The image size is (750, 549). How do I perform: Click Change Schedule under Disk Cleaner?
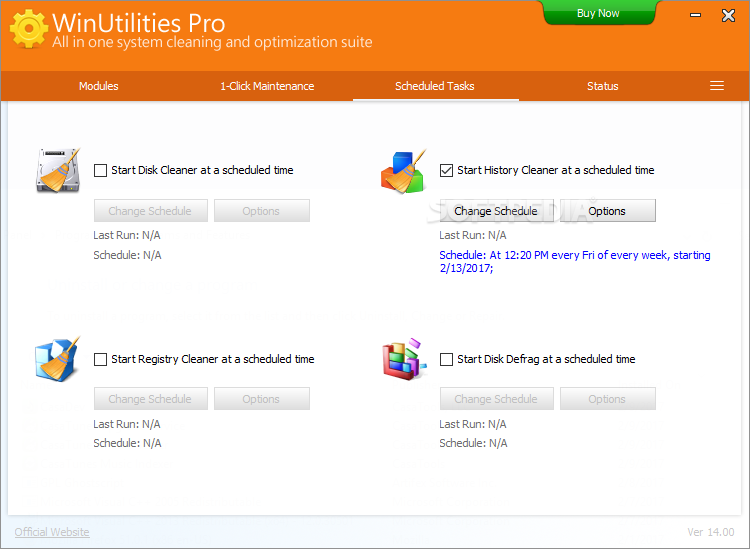151,211
